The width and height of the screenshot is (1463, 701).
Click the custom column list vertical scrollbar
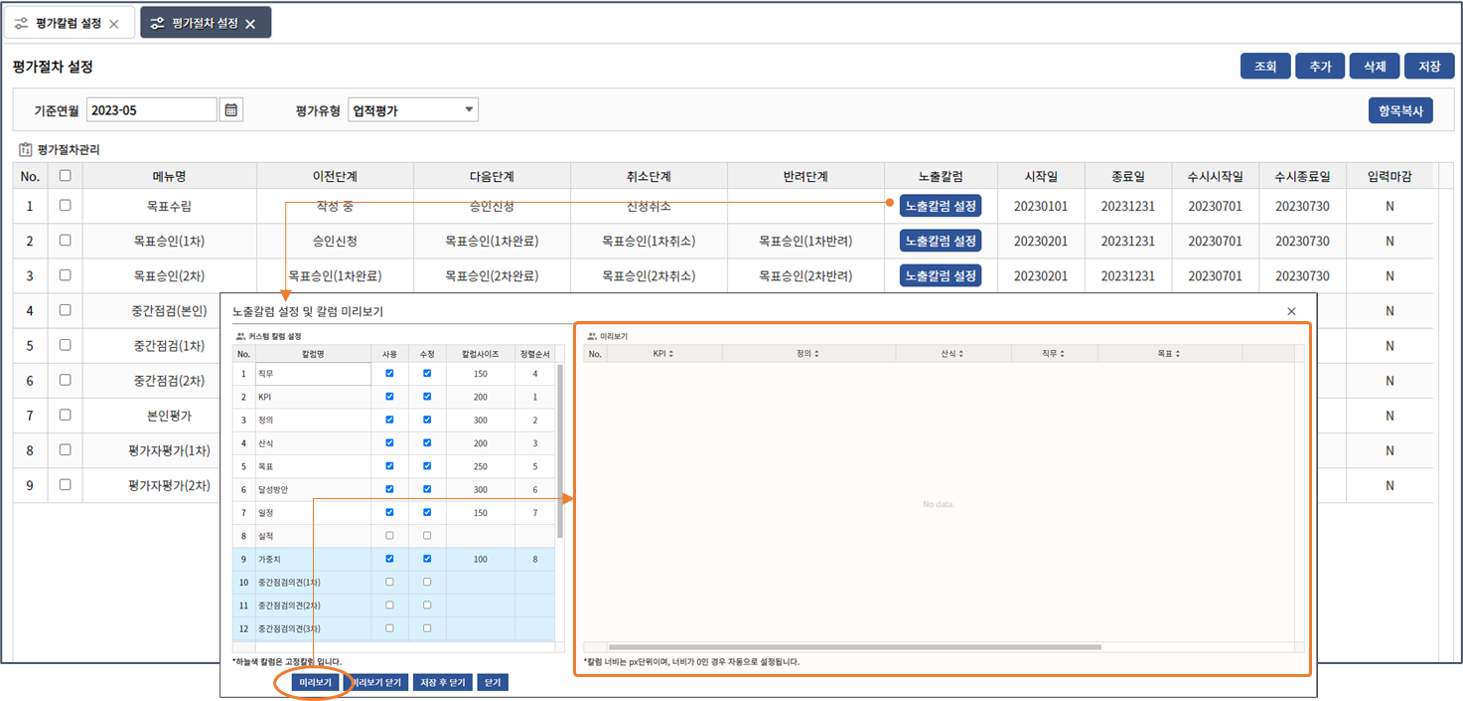[x=560, y=450]
